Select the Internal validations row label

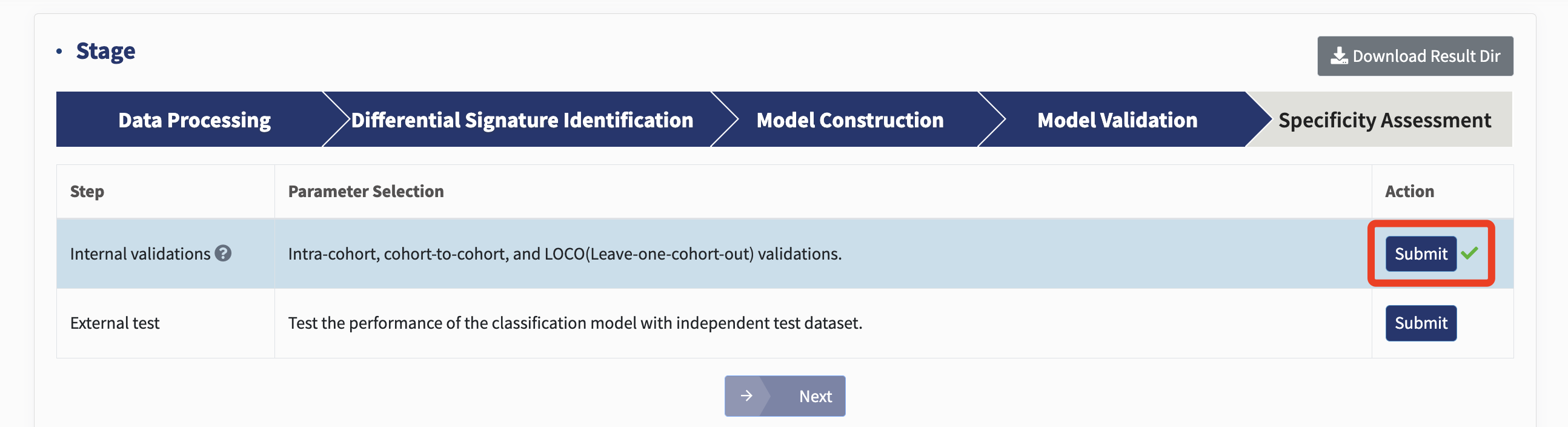coord(140,254)
